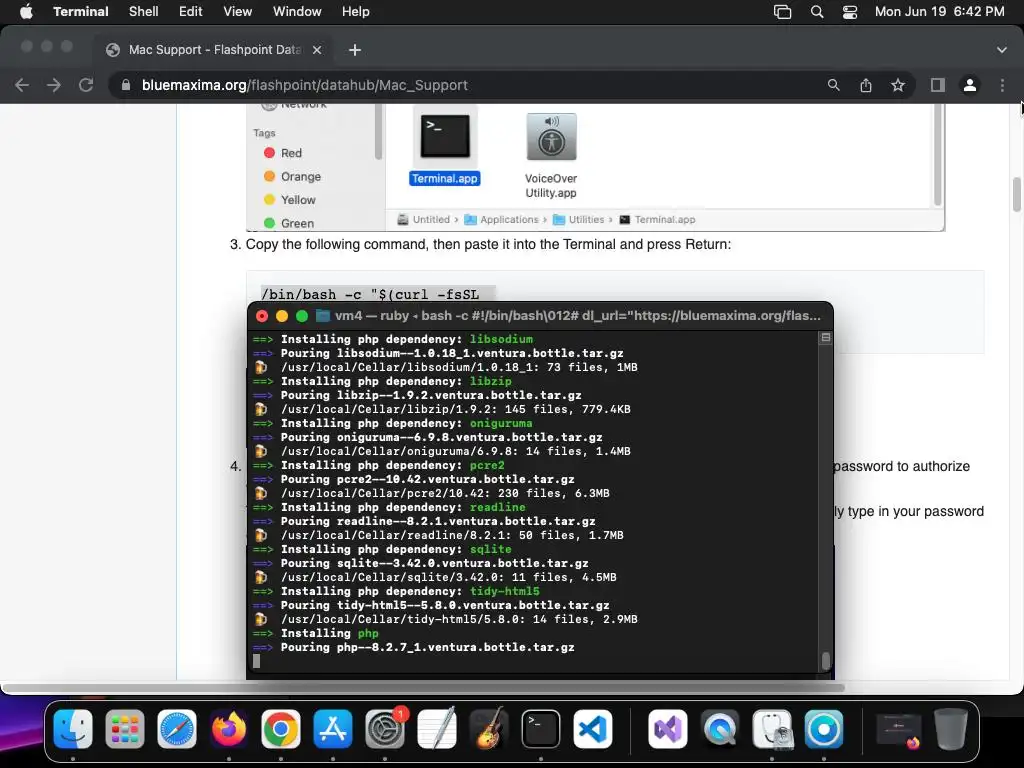Open Control Center in menu bar
This screenshot has width=1024, height=768.
click(850, 11)
